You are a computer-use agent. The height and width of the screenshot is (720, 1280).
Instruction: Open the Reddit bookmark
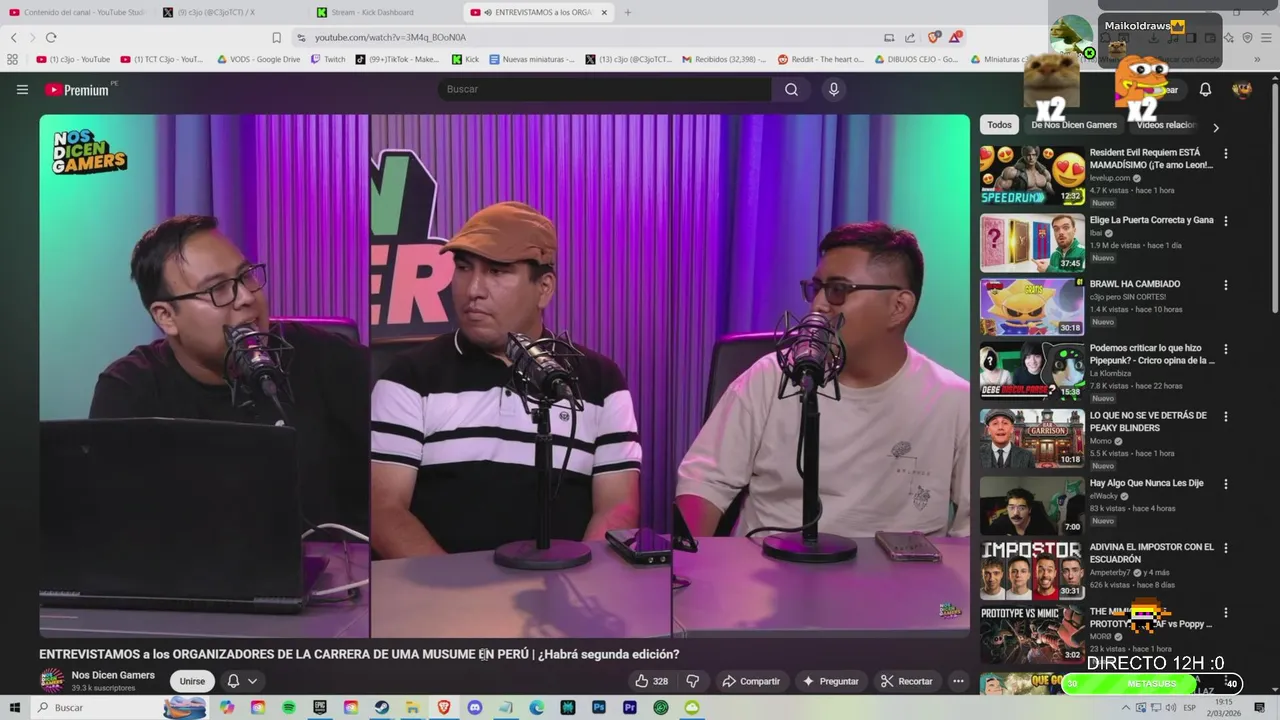821,59
